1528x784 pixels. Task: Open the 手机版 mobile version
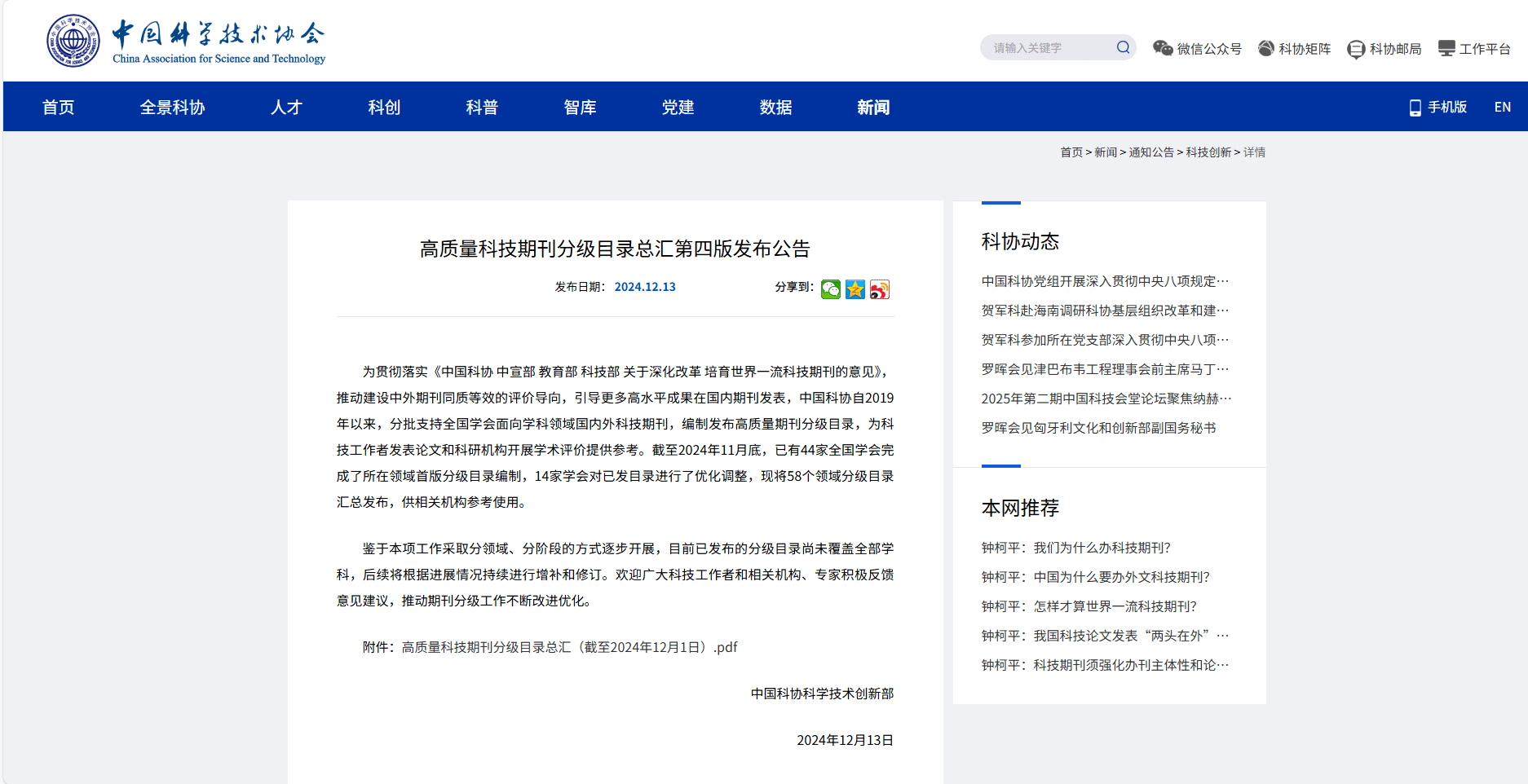pyautogui.click(x=1438, y=107)
